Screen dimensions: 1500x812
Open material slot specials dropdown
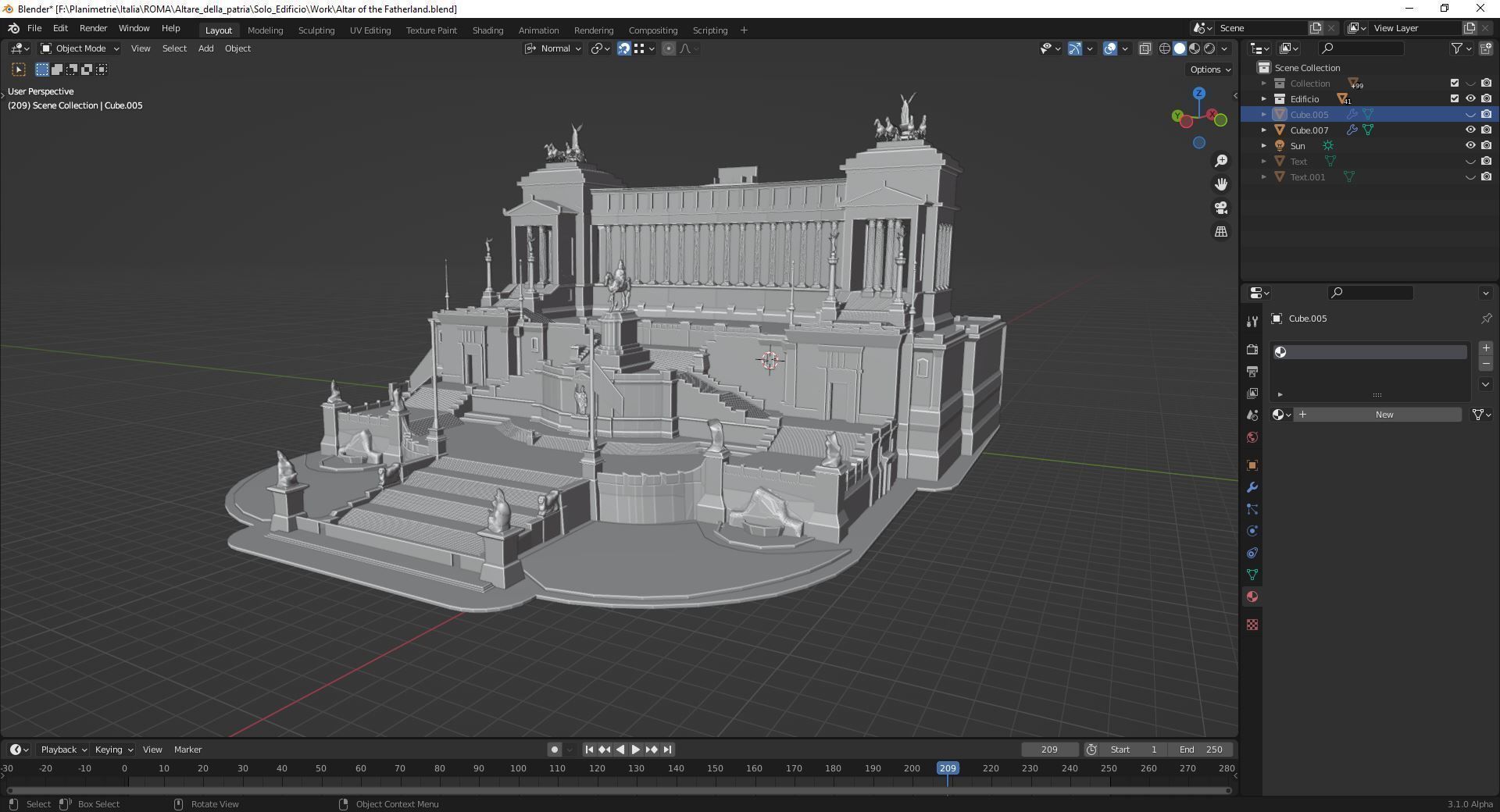(1486, 384)
